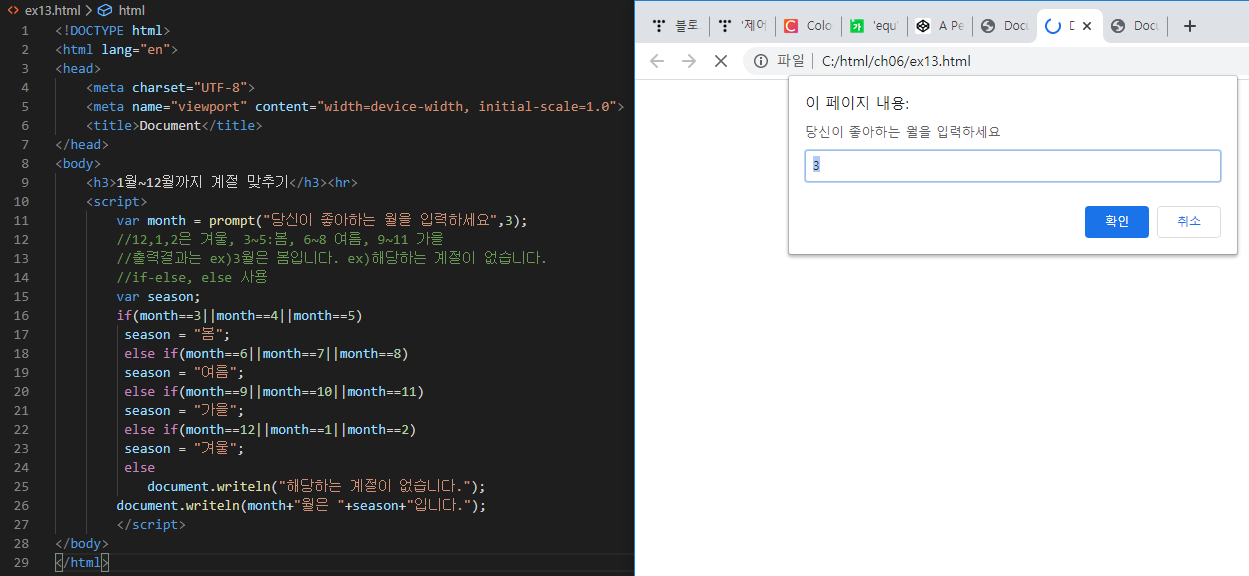Click the browser forward arrow
This screenshot has width=1249, height=576.
click(689, 61)
